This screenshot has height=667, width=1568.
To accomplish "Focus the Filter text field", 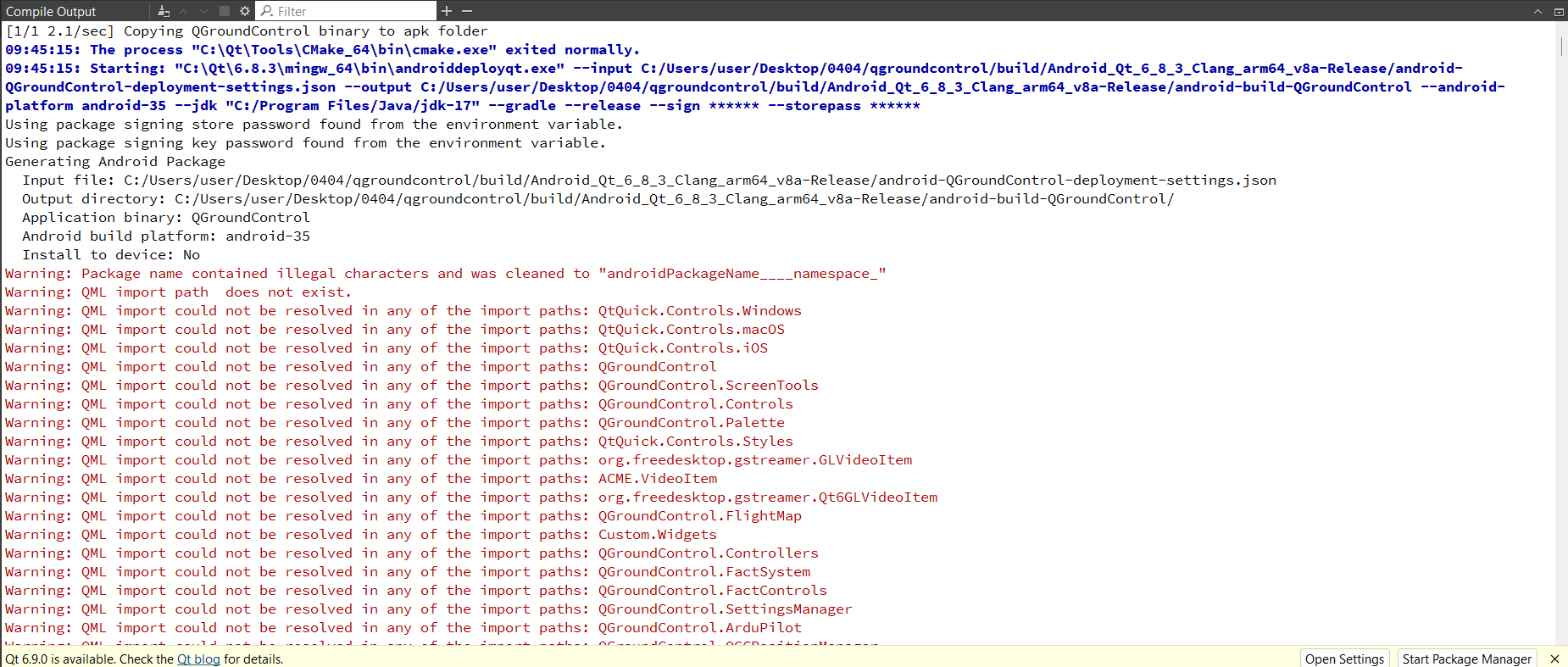I will coord(346,11).
